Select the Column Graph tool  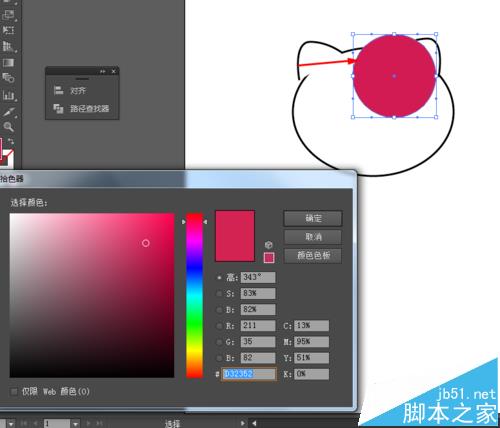8,95
